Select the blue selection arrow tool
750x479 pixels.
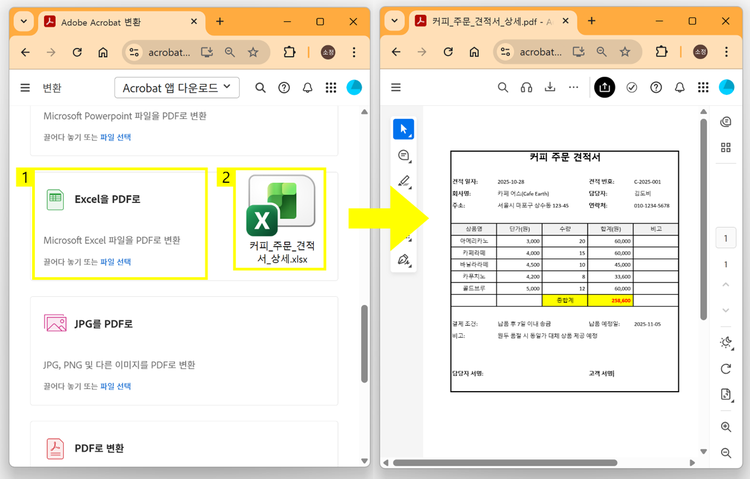click(x=404, y=129)
